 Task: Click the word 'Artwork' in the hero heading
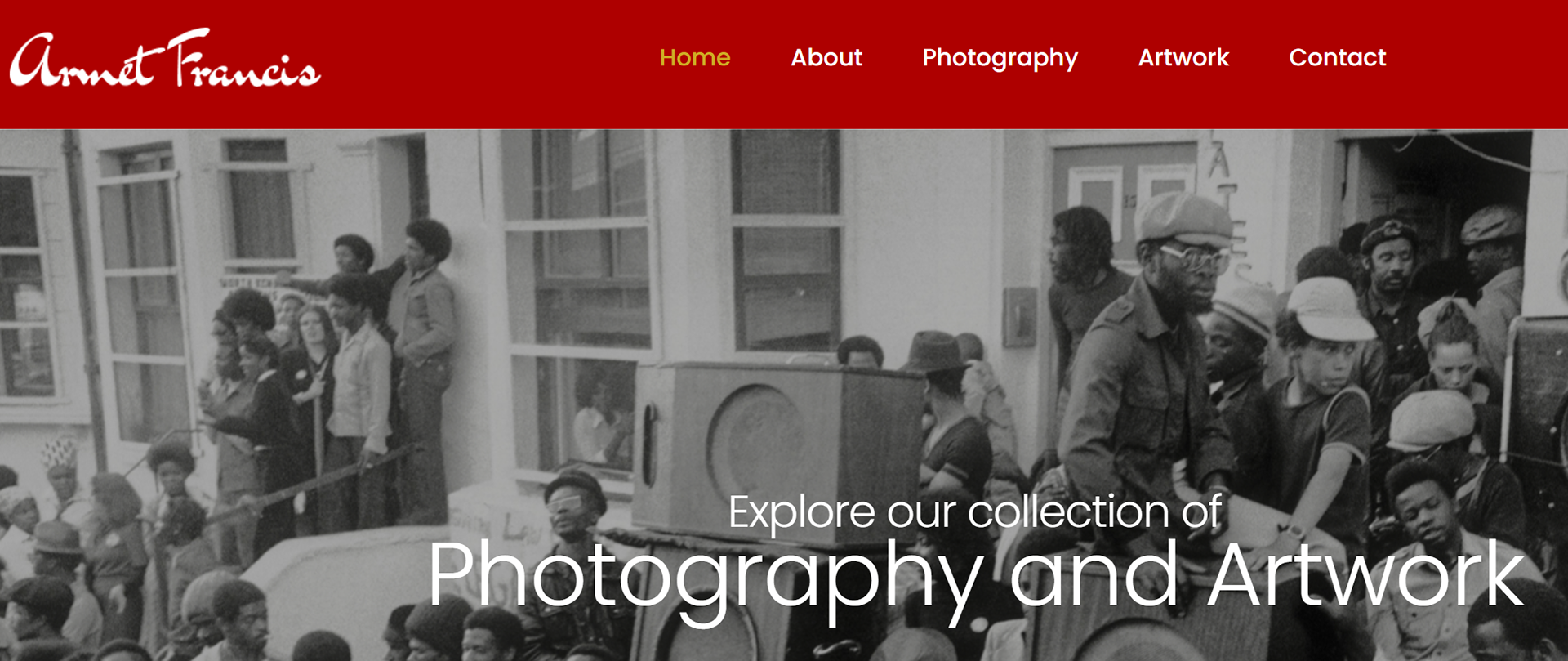pos(1366,574)
